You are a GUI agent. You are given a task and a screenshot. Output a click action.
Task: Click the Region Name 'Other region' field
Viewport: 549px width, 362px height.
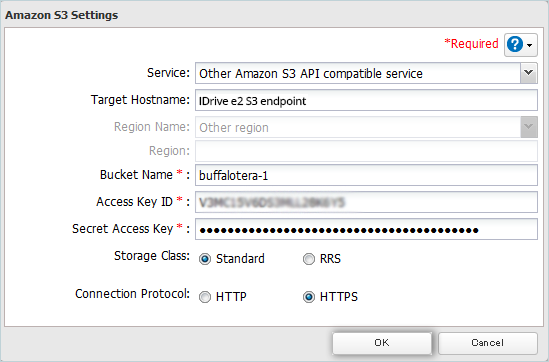(x=358, y=127)
